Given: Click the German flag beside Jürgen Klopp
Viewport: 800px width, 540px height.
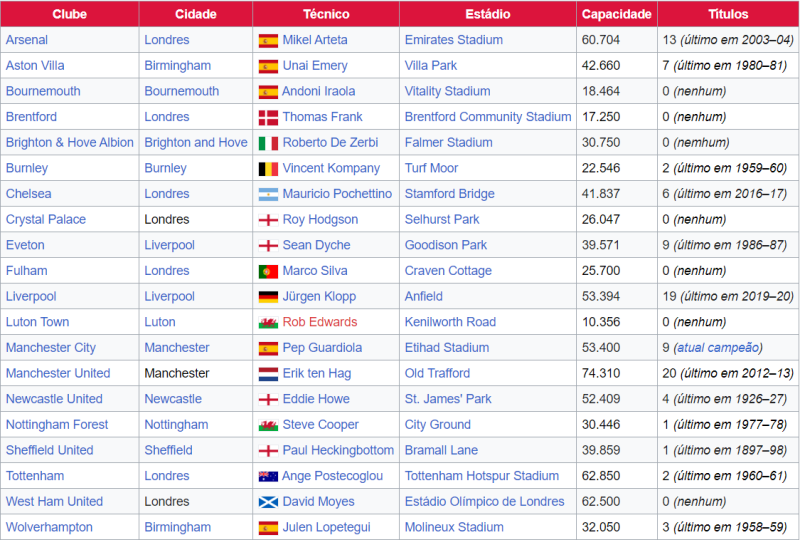Looking at the screenshot, I should tap(268, 297).
